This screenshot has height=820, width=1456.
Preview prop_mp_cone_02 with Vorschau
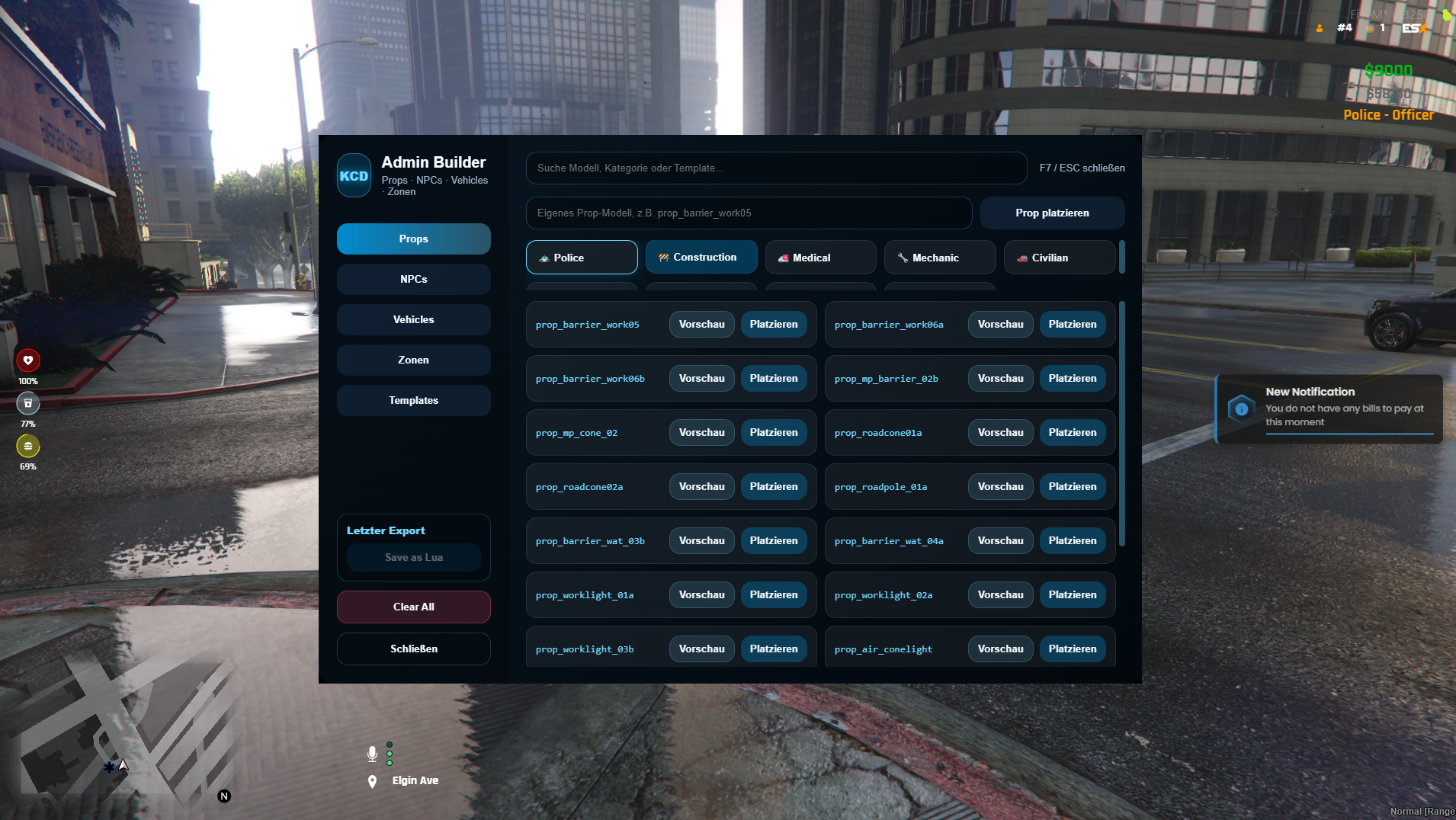click(x=702, y=433)
